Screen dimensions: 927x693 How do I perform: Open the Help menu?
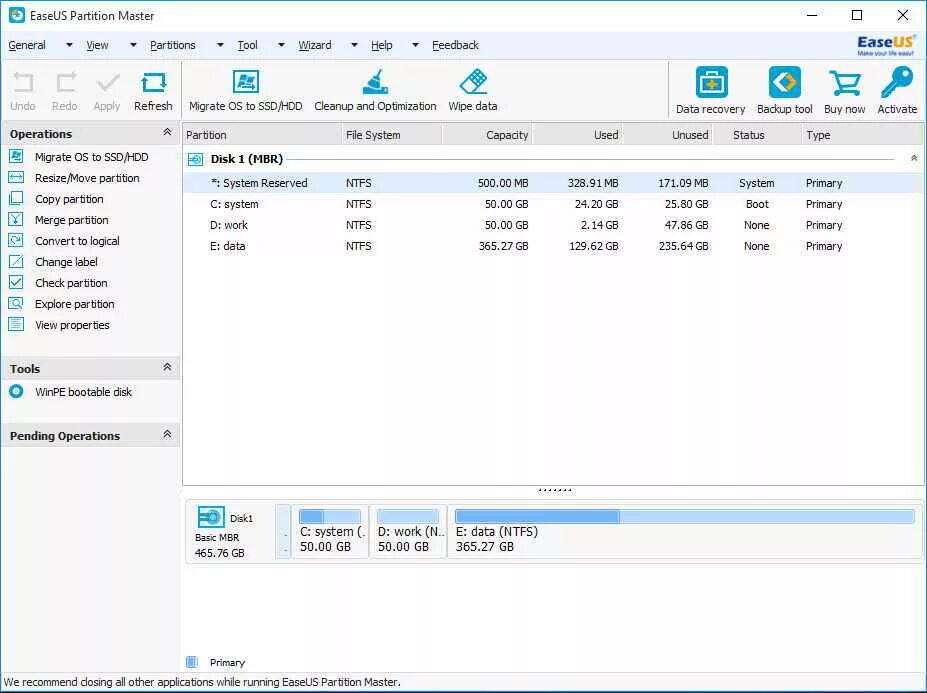tap(381, 45)
